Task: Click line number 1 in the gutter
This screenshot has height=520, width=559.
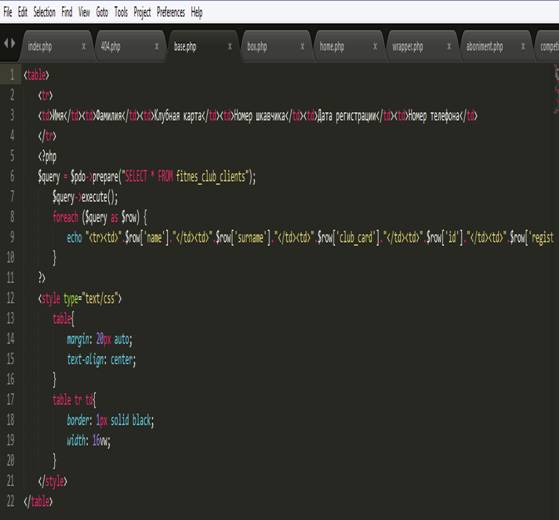Action: click(x=12, y=75)
